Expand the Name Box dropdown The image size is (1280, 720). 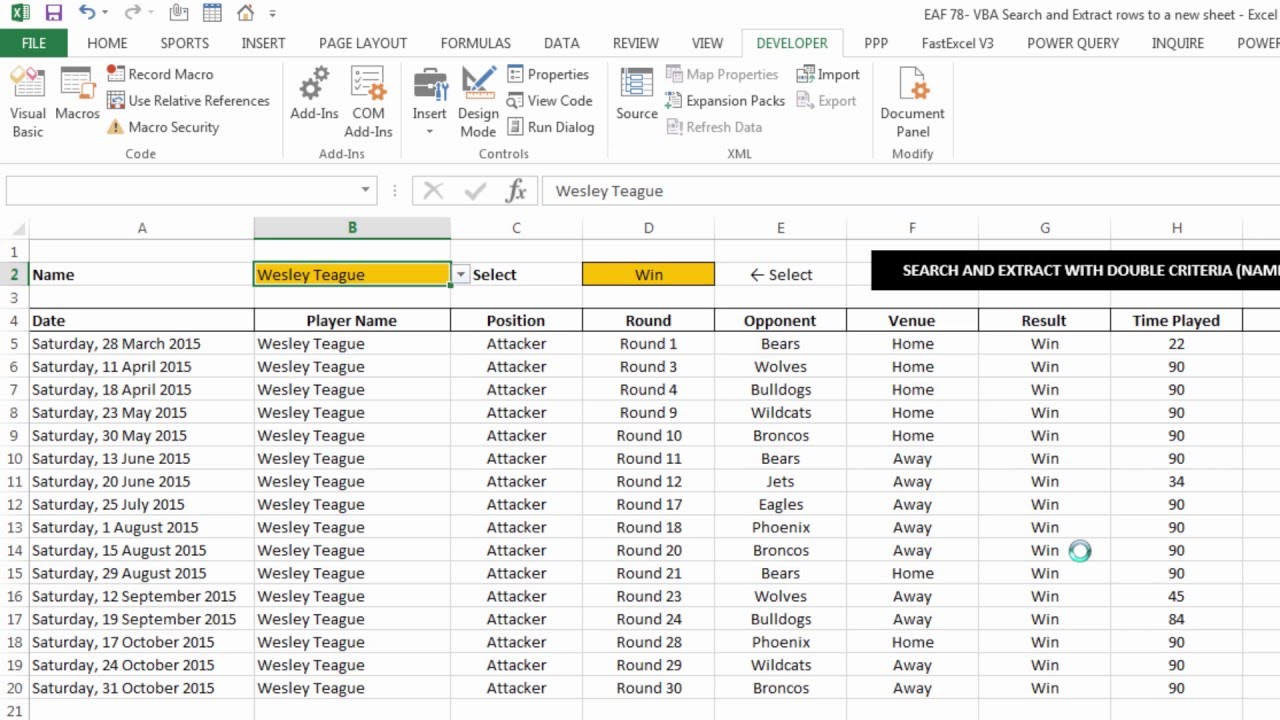[366, 190]
